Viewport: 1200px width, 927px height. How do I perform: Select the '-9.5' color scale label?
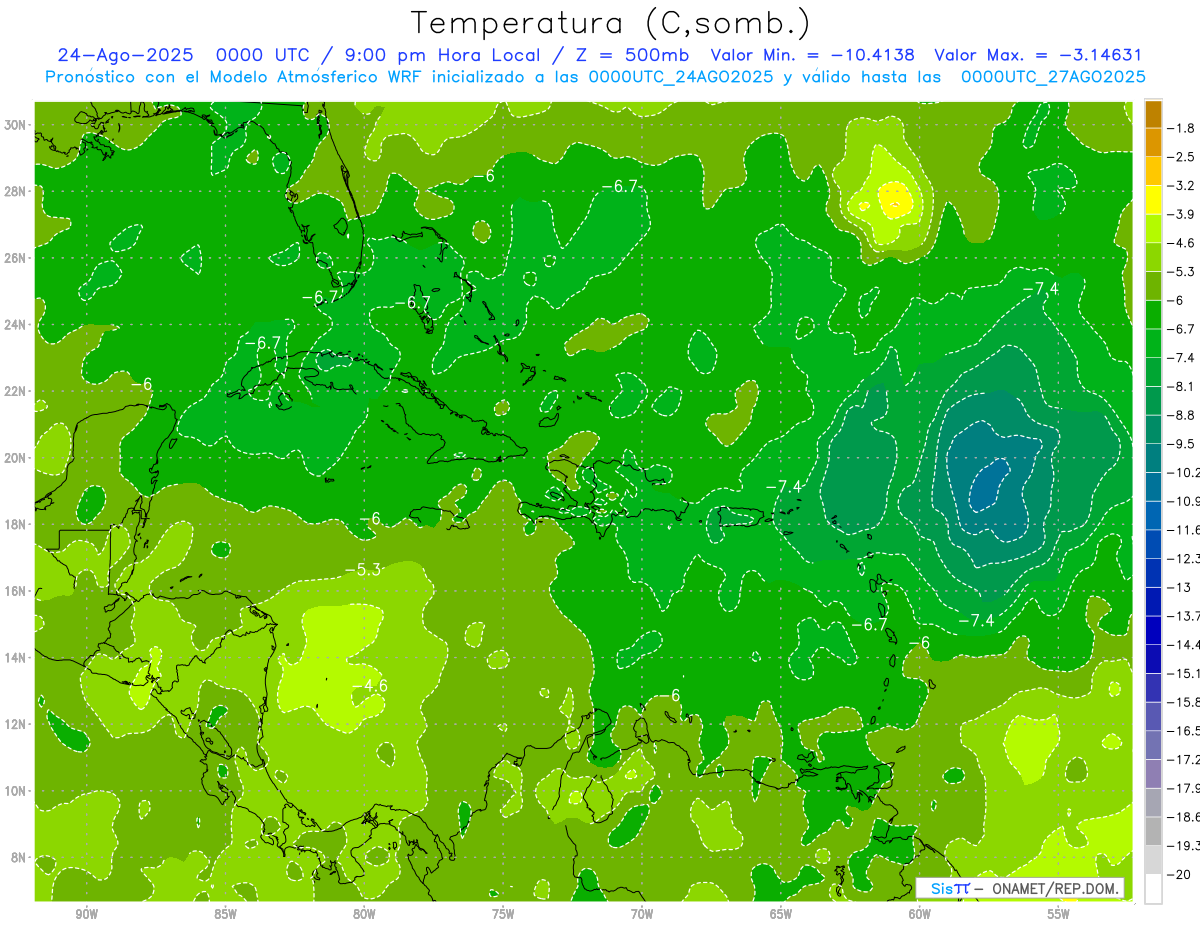pyautogui.click(x=1181, y=444)
